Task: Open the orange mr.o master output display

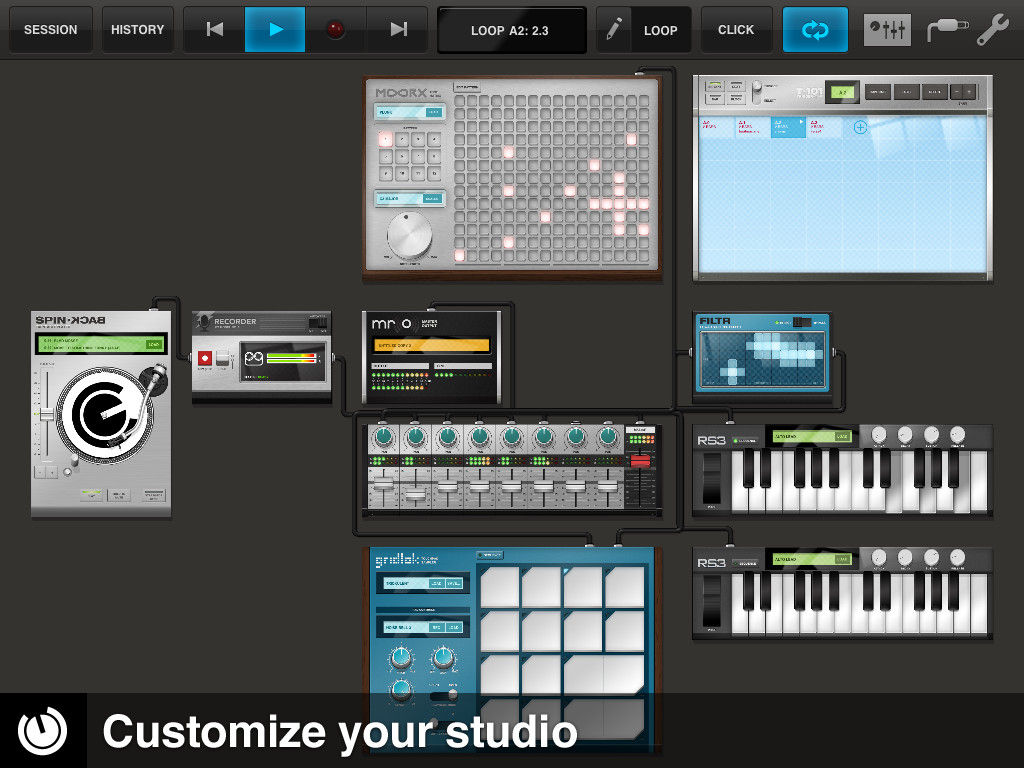Action: (431, 345)
